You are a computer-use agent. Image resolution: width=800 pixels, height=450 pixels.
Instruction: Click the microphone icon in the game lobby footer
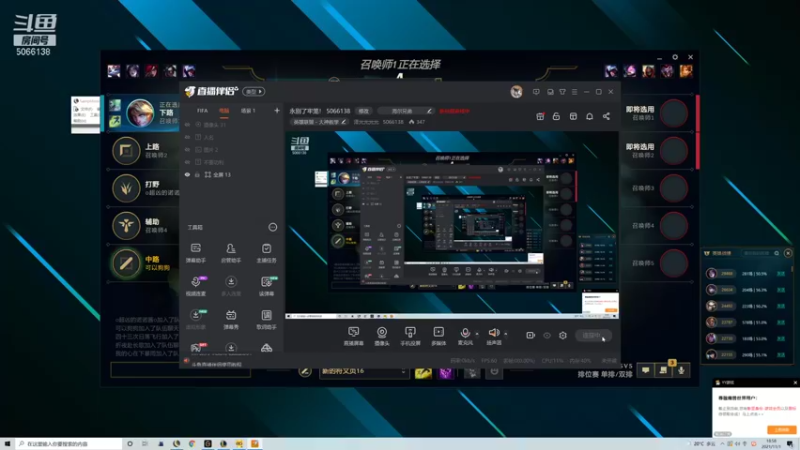[681, 370]
